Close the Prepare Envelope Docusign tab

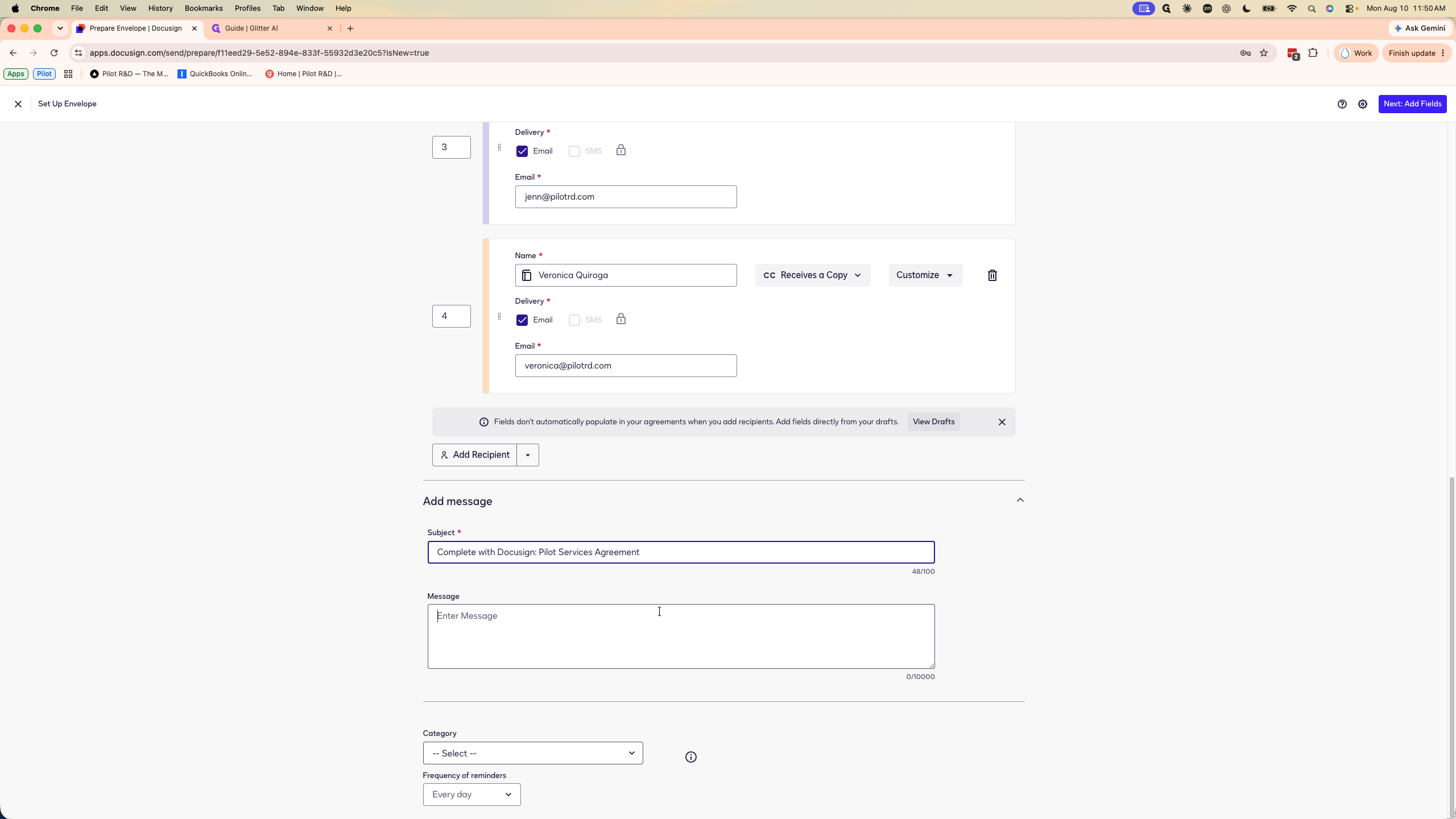[194, 28]
